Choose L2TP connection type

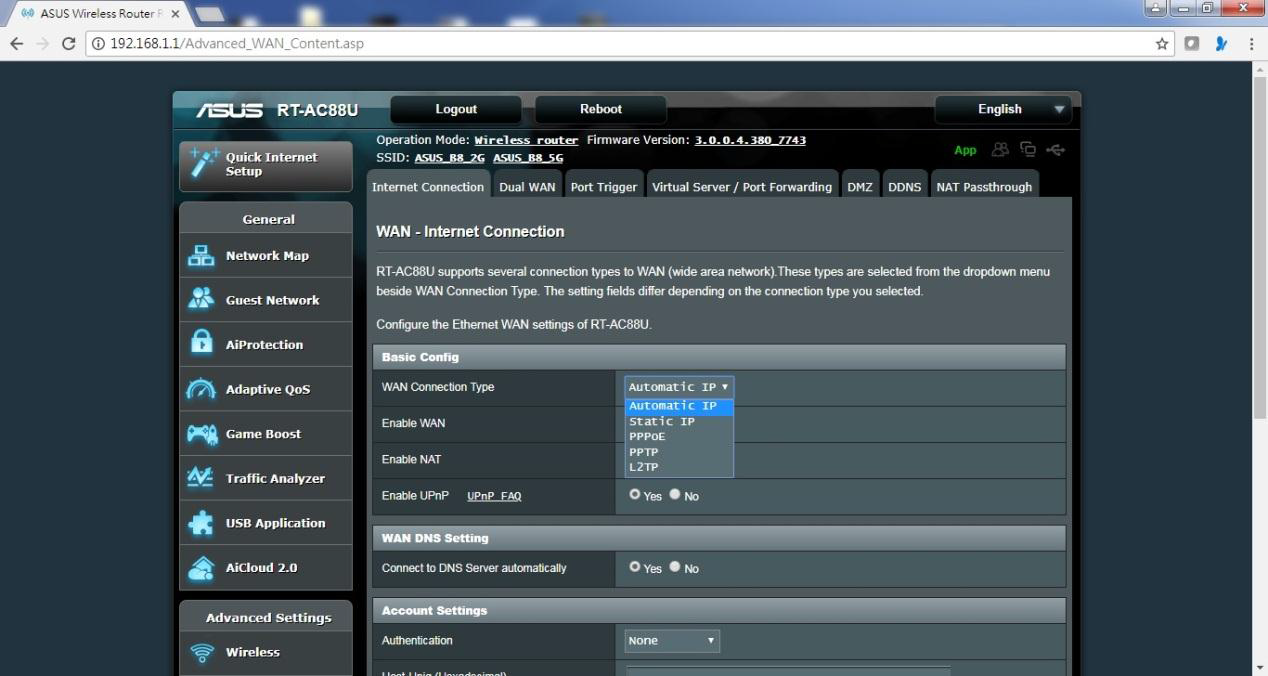(x=679, y=467)
